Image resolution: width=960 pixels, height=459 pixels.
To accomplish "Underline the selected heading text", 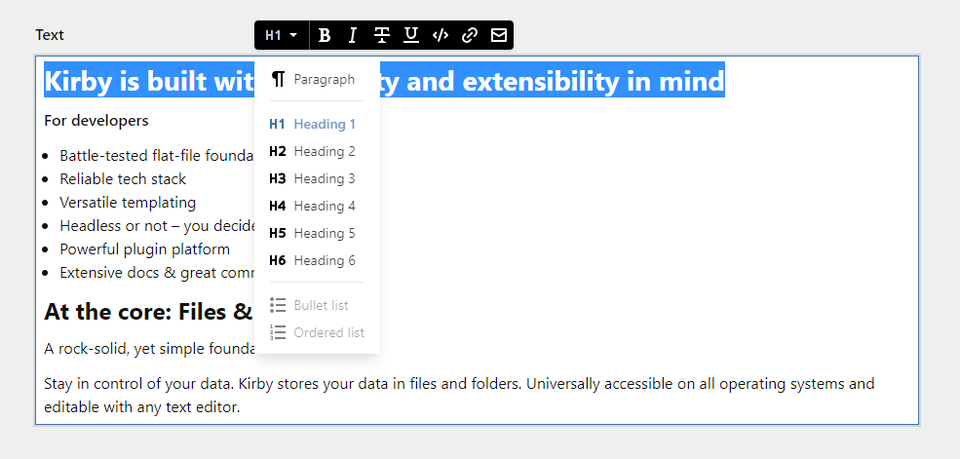I will (411, 35).
